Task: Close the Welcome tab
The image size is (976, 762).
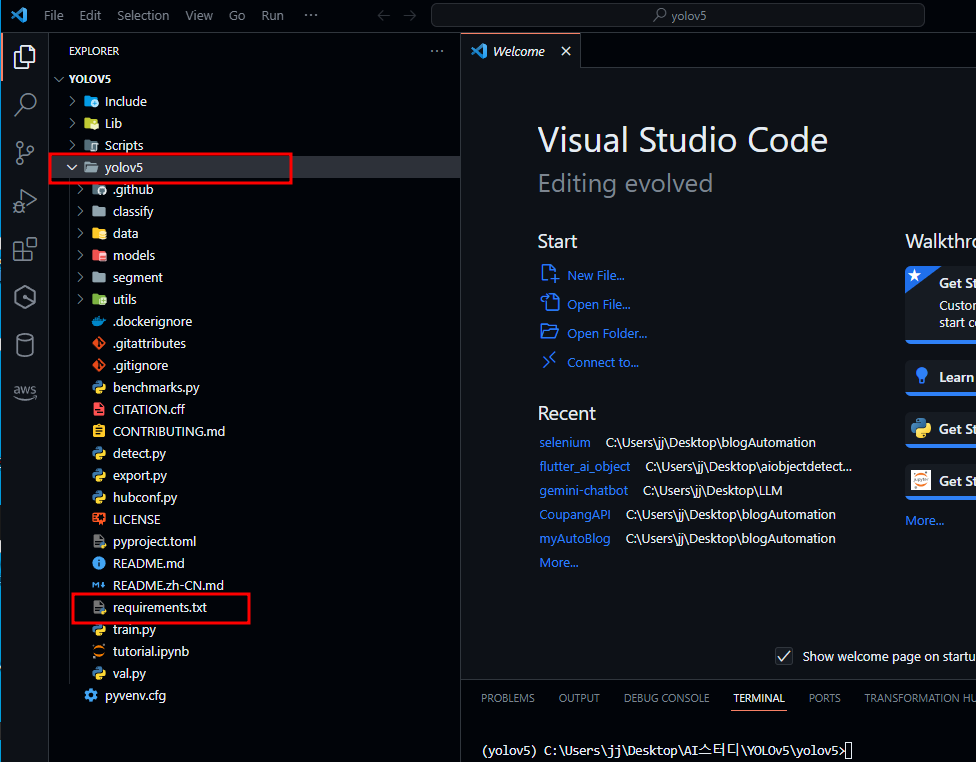Action: pyautogui.click(x=566, y=51)
